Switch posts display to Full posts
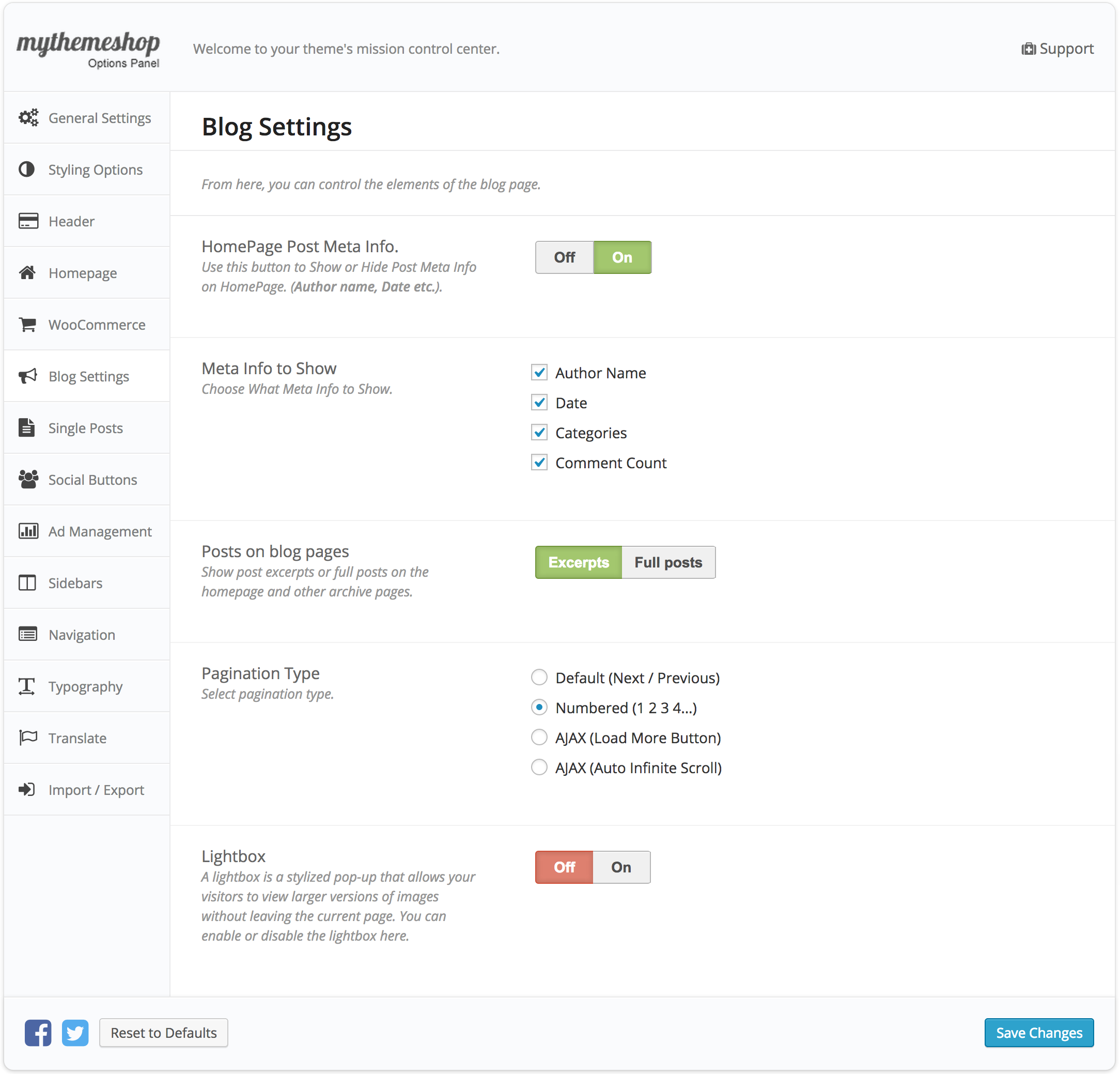 pyautogui.click(x=668, y=562)
